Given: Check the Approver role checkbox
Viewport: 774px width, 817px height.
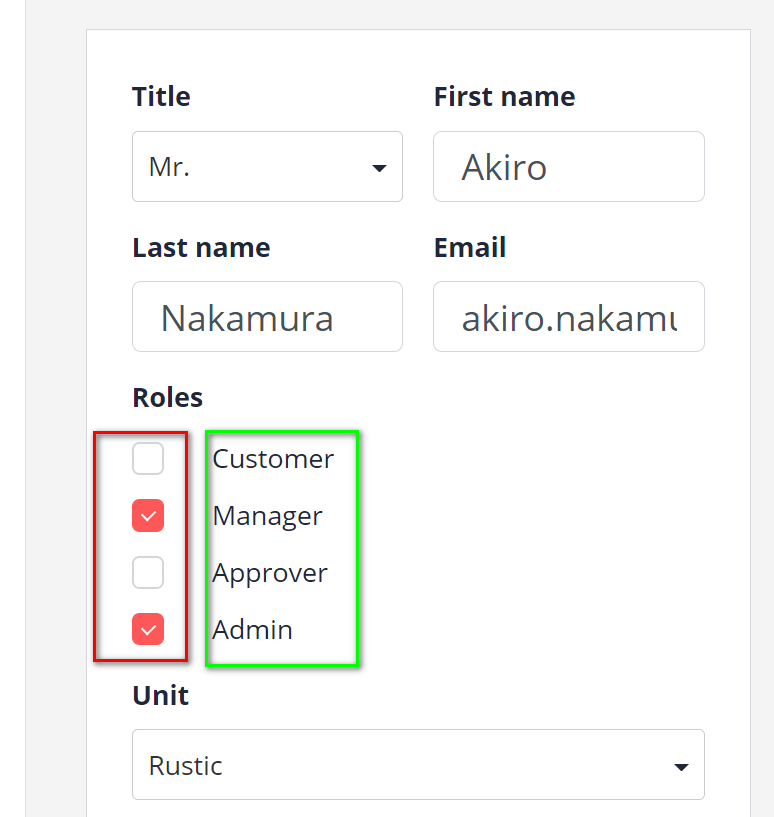Looking at the screenshot, I should pos(147,572).
